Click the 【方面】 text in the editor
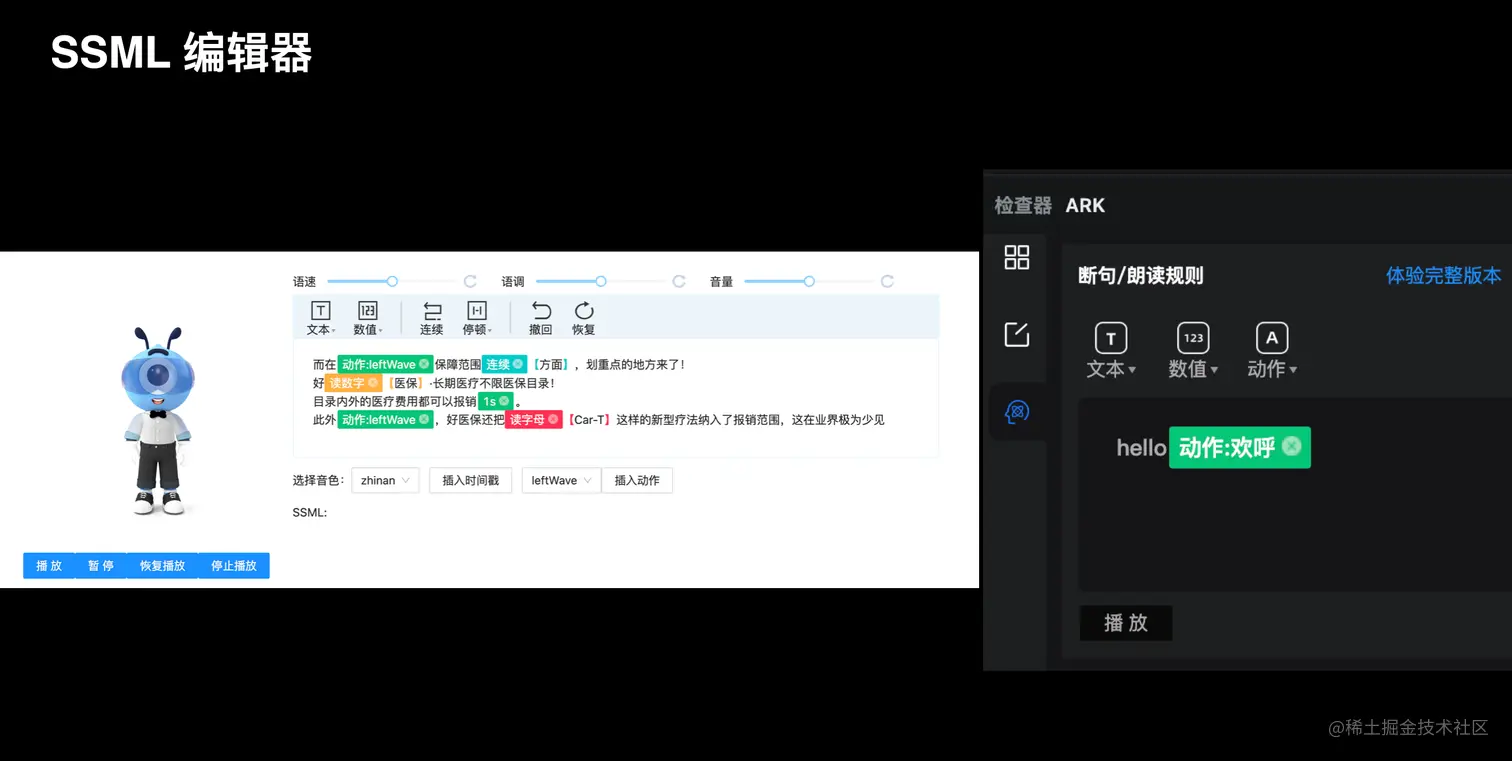Viewport: 1512px width, 761px height. 549,365
